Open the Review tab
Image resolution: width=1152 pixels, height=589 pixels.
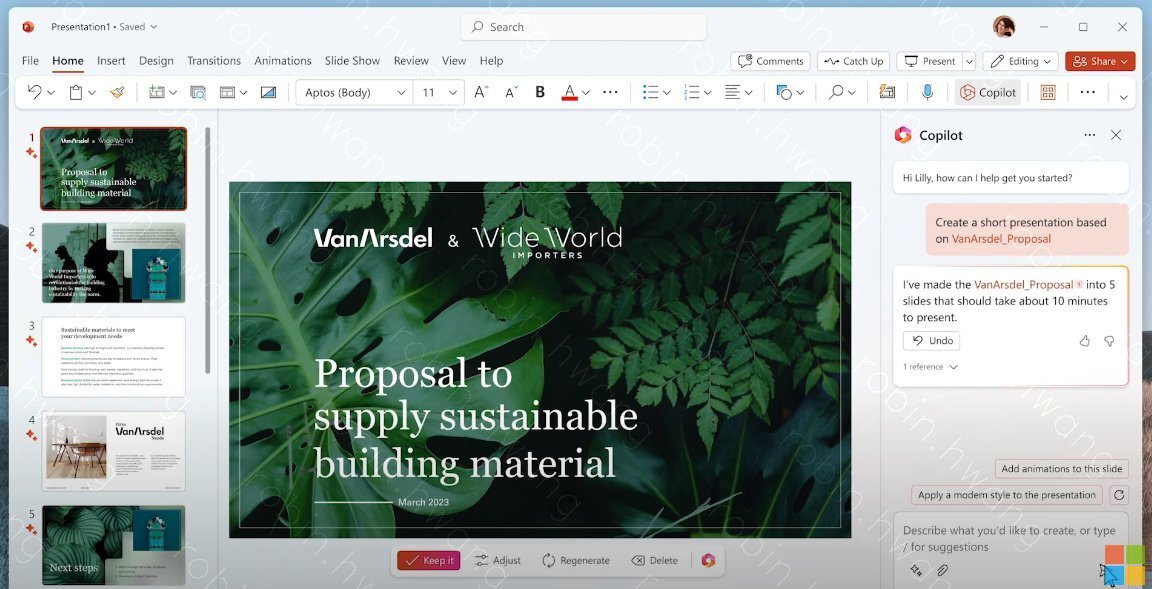point(411,60)
